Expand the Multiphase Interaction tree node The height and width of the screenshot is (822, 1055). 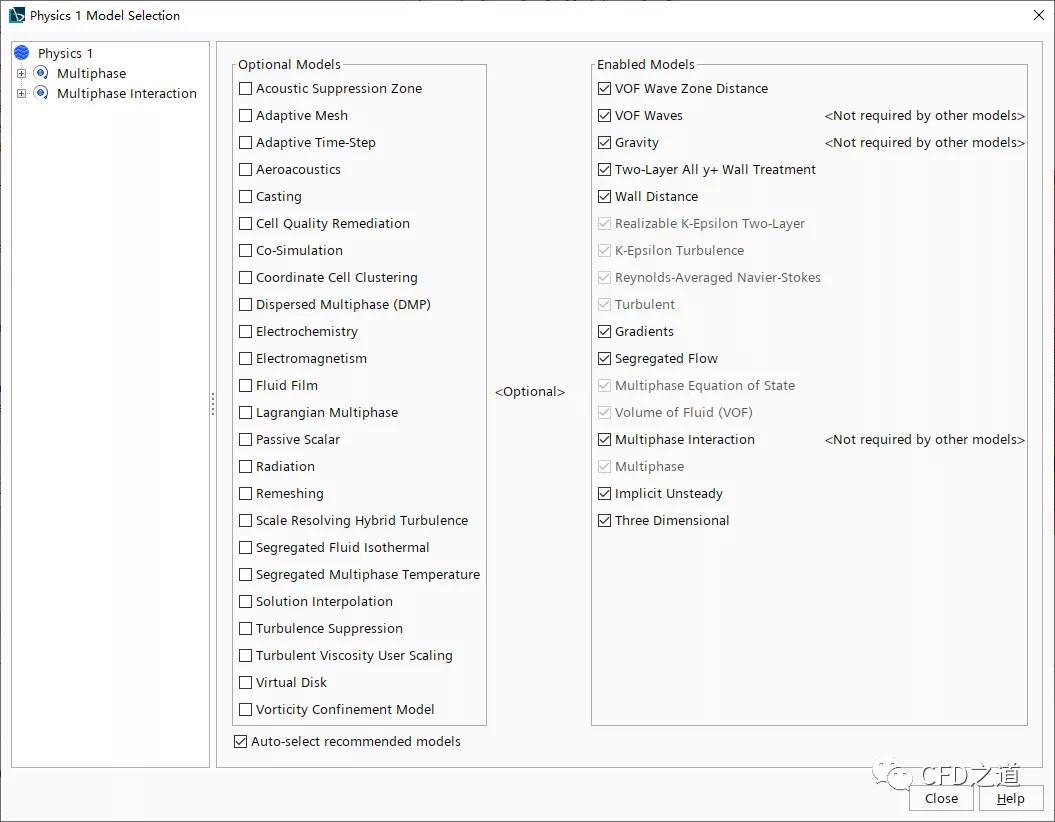(22, 94)
